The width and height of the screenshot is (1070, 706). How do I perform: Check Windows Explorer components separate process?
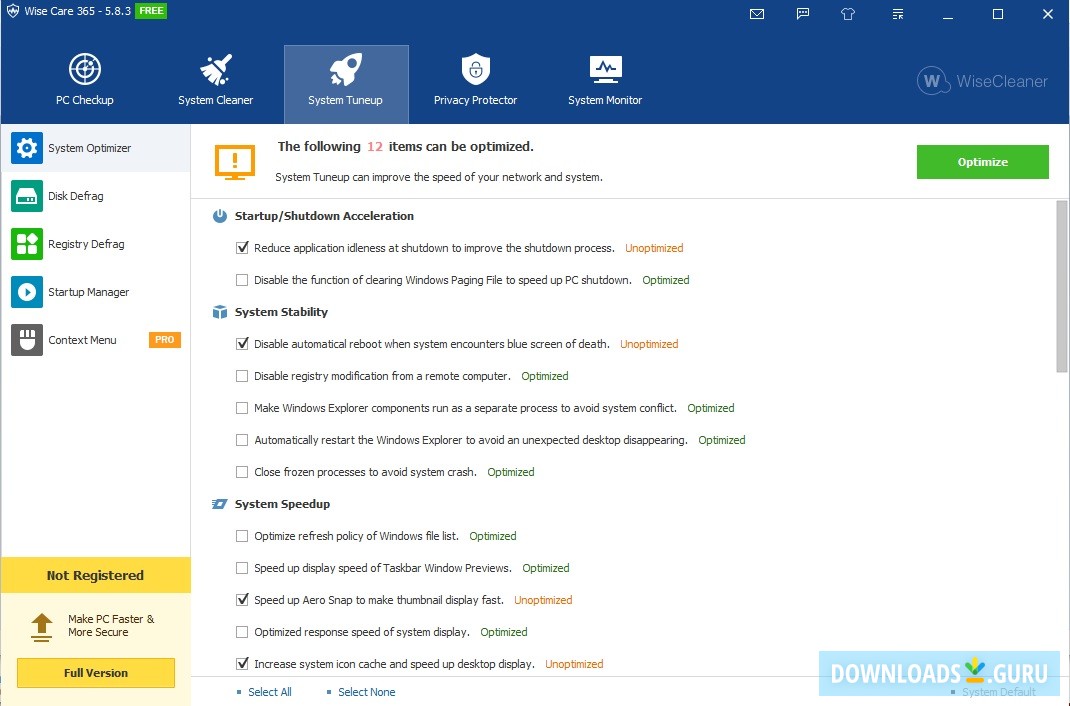pos(242,408)
